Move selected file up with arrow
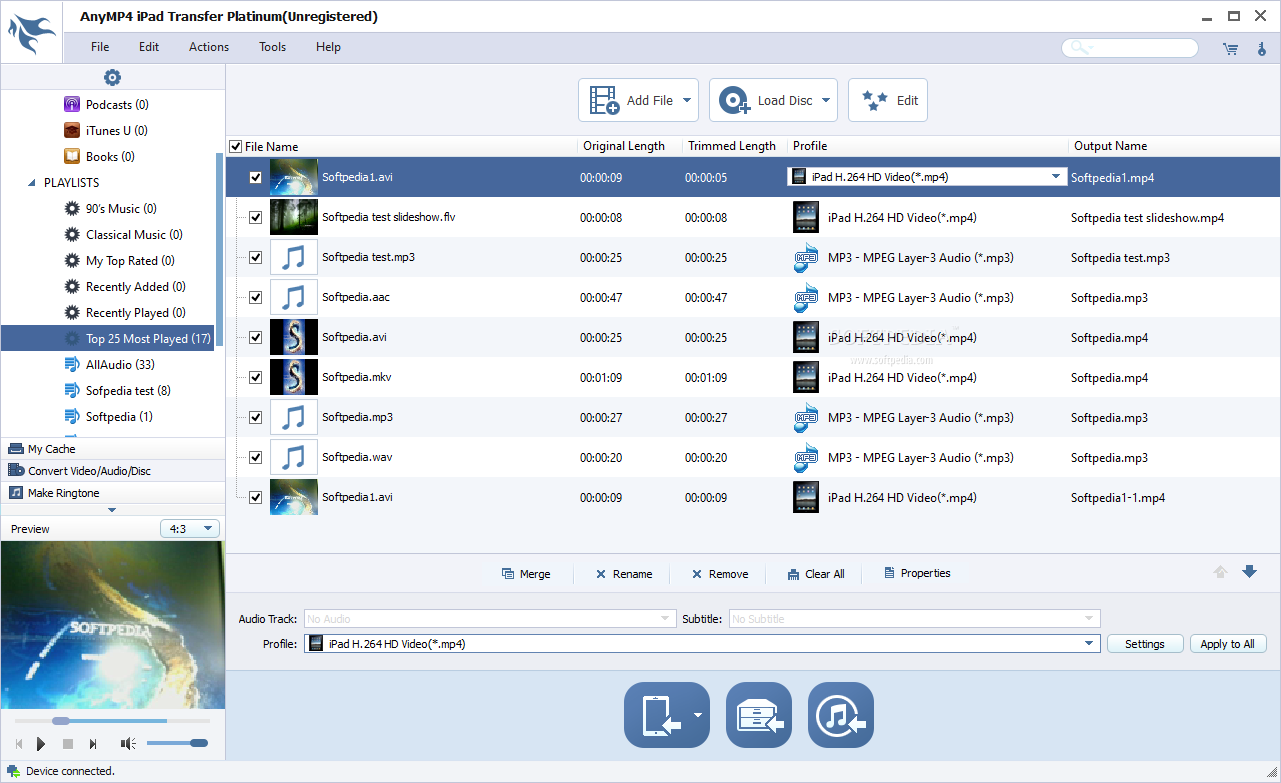1281x783 pixels. pyautogui.click(x=1220, y=572)
